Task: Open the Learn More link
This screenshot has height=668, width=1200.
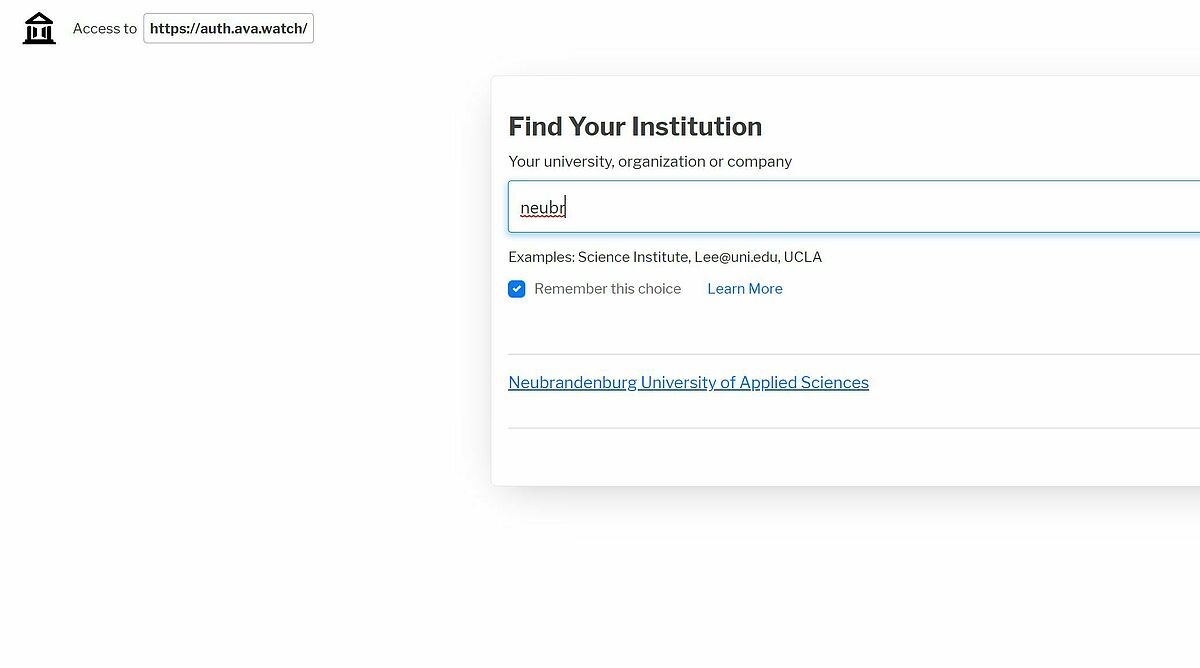Action: 745,289
